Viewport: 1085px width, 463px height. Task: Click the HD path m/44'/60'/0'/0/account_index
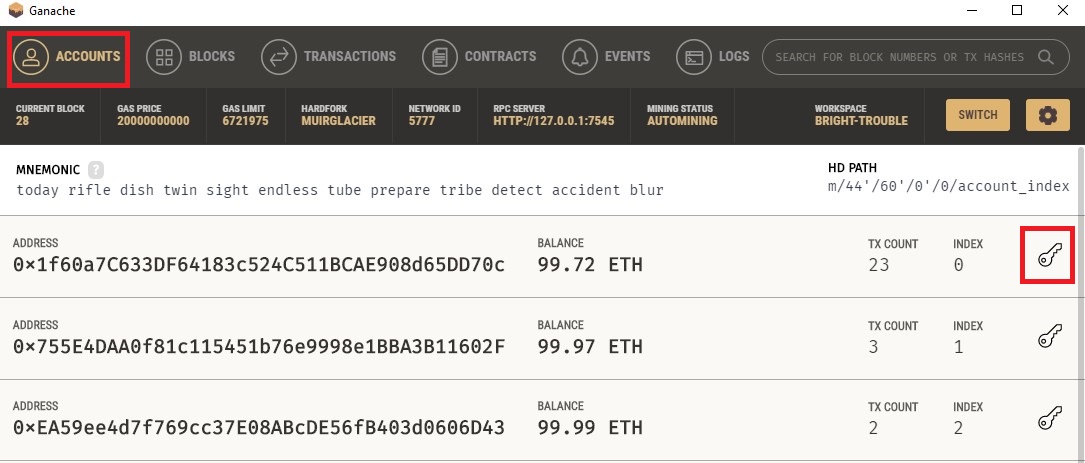949,186
